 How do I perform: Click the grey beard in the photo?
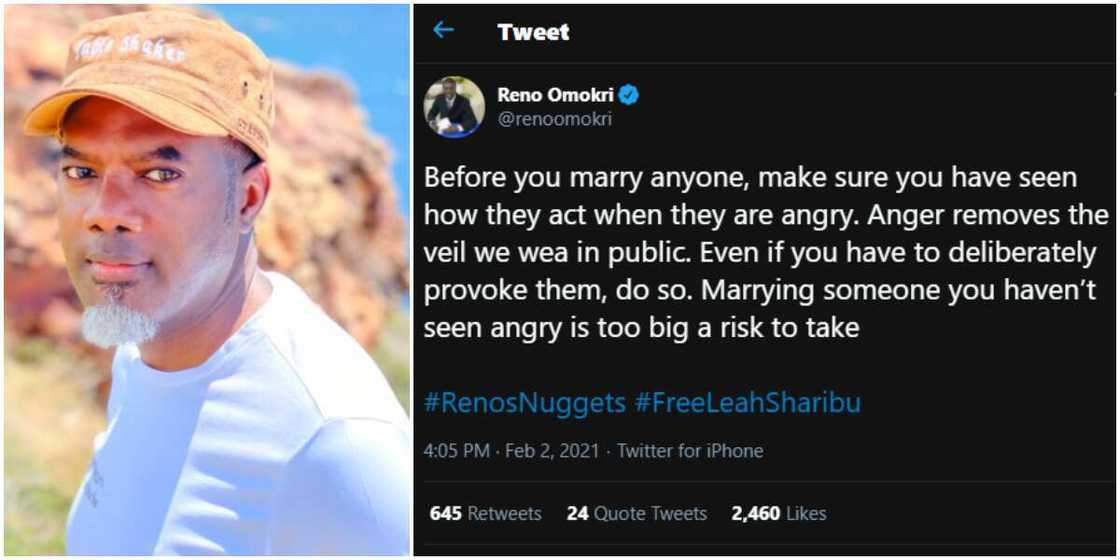point(118,320)
